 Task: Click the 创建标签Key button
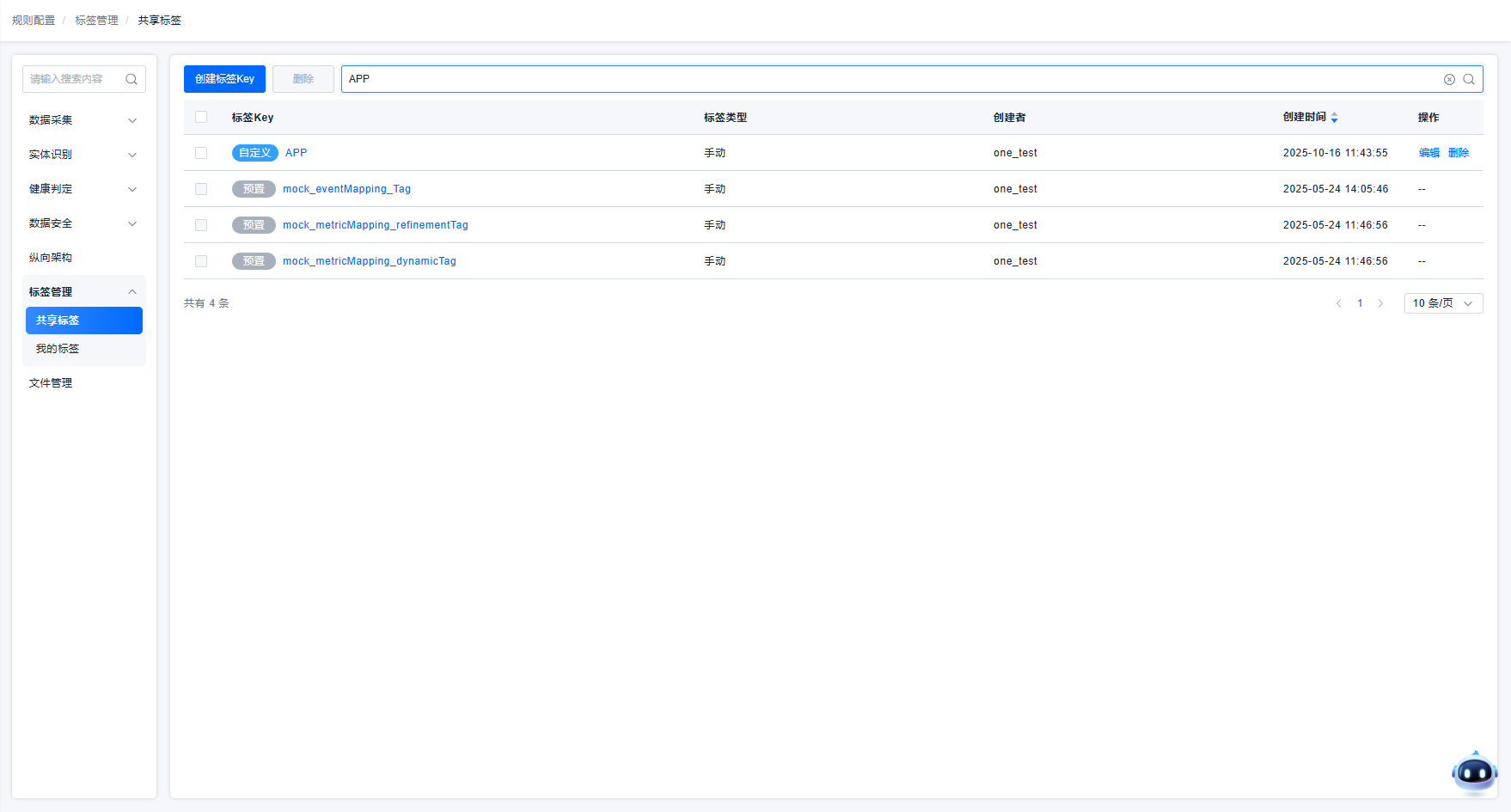(x=224, y=79)
